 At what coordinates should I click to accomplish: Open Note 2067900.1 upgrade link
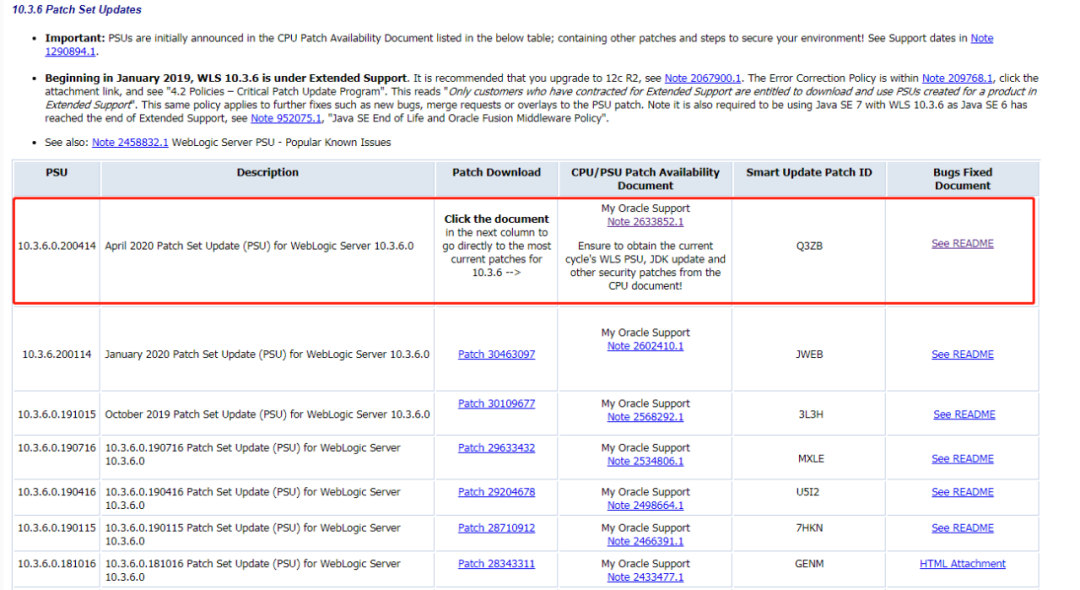pyautogui.click(x=703, y=78)
